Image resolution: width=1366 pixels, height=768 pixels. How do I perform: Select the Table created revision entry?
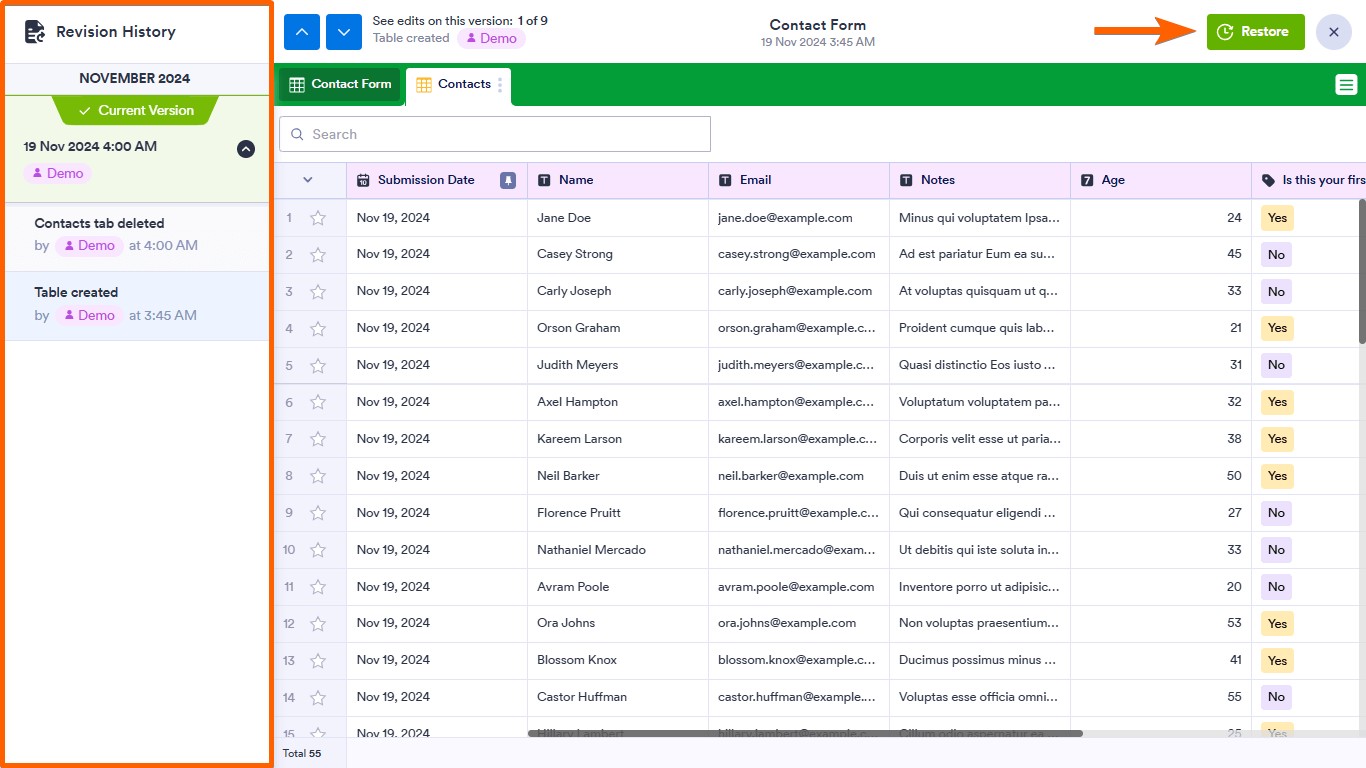coord(137,304)
